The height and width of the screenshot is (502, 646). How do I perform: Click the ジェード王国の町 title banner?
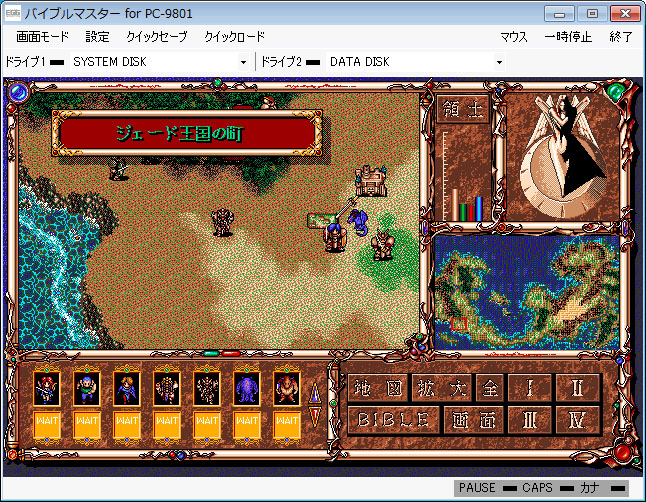point(187,133)
